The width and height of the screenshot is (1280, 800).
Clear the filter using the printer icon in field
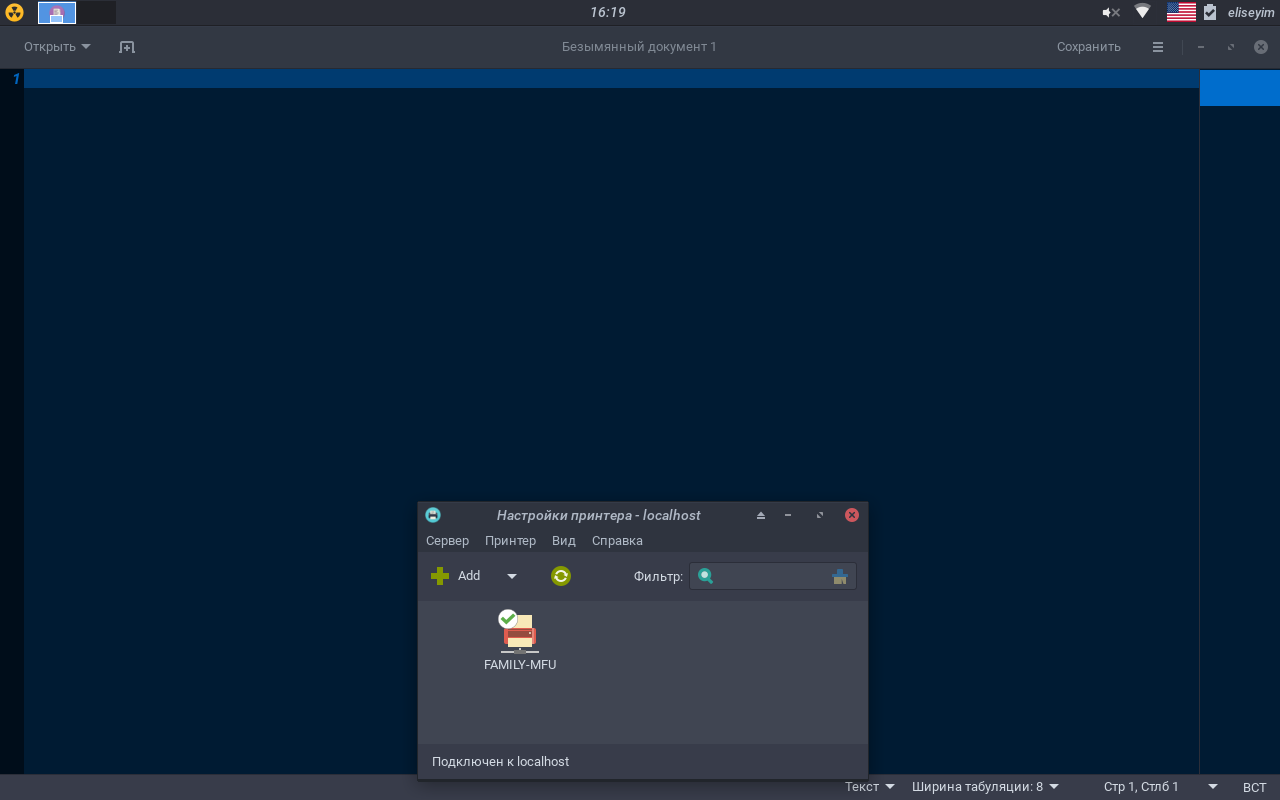840,576
